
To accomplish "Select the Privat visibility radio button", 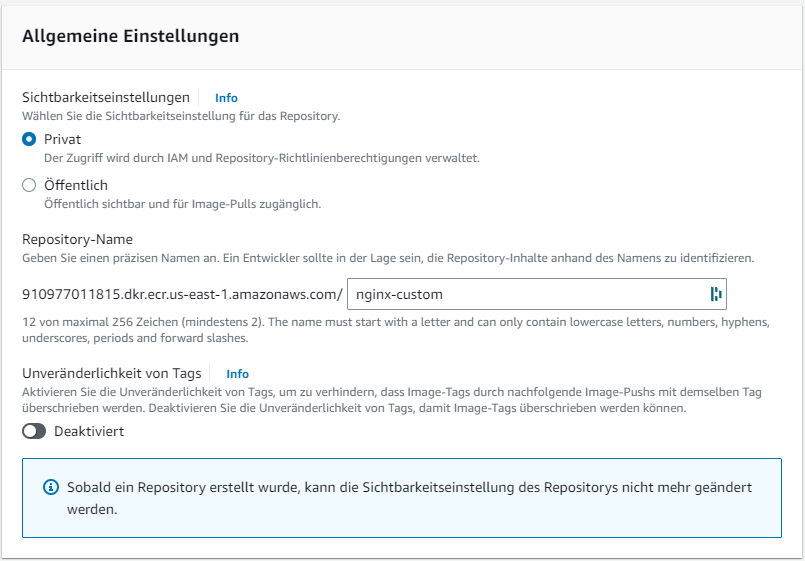I will click(x=29, y=139).
